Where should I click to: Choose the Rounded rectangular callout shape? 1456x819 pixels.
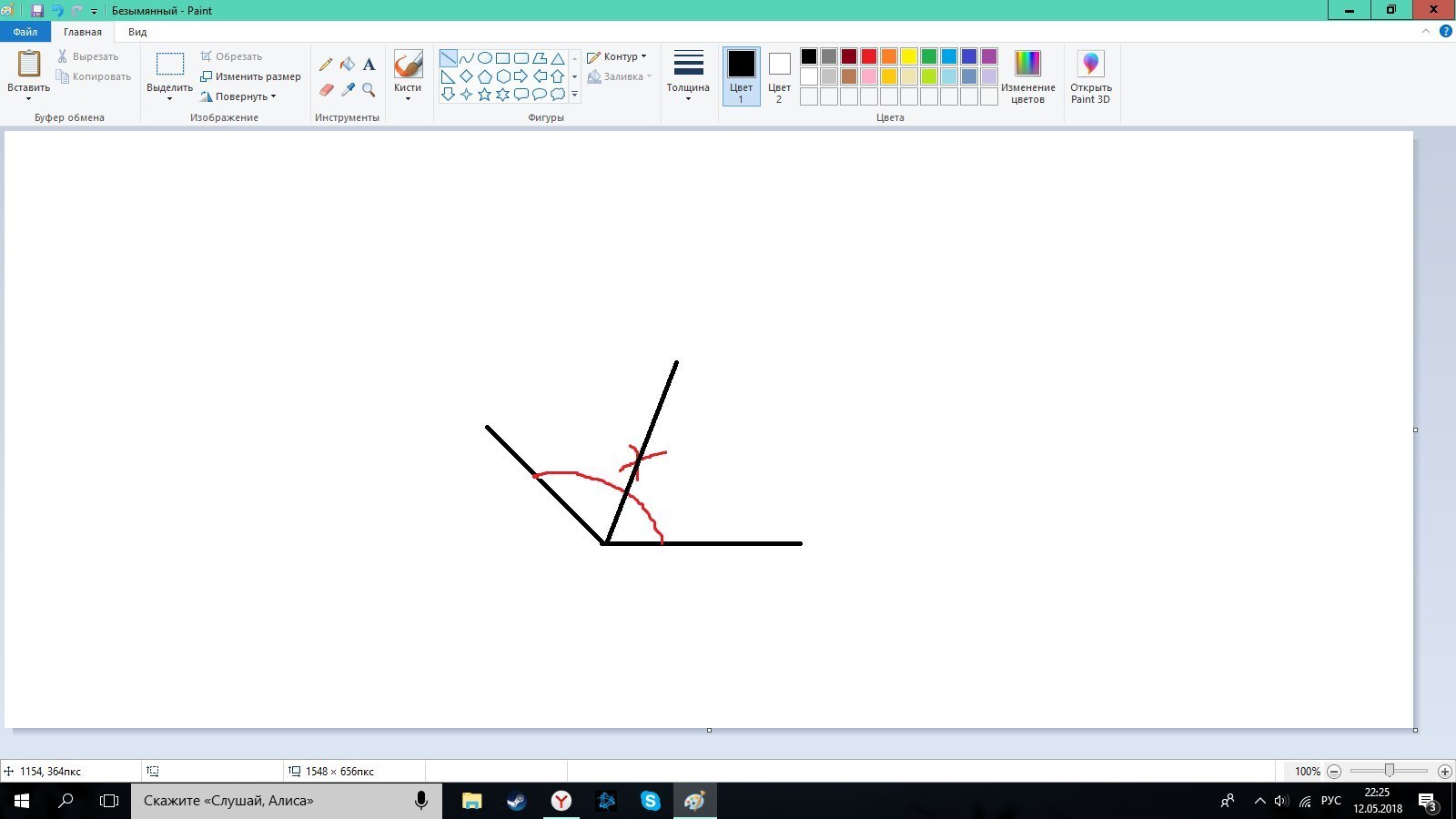(x=521, y=94)
